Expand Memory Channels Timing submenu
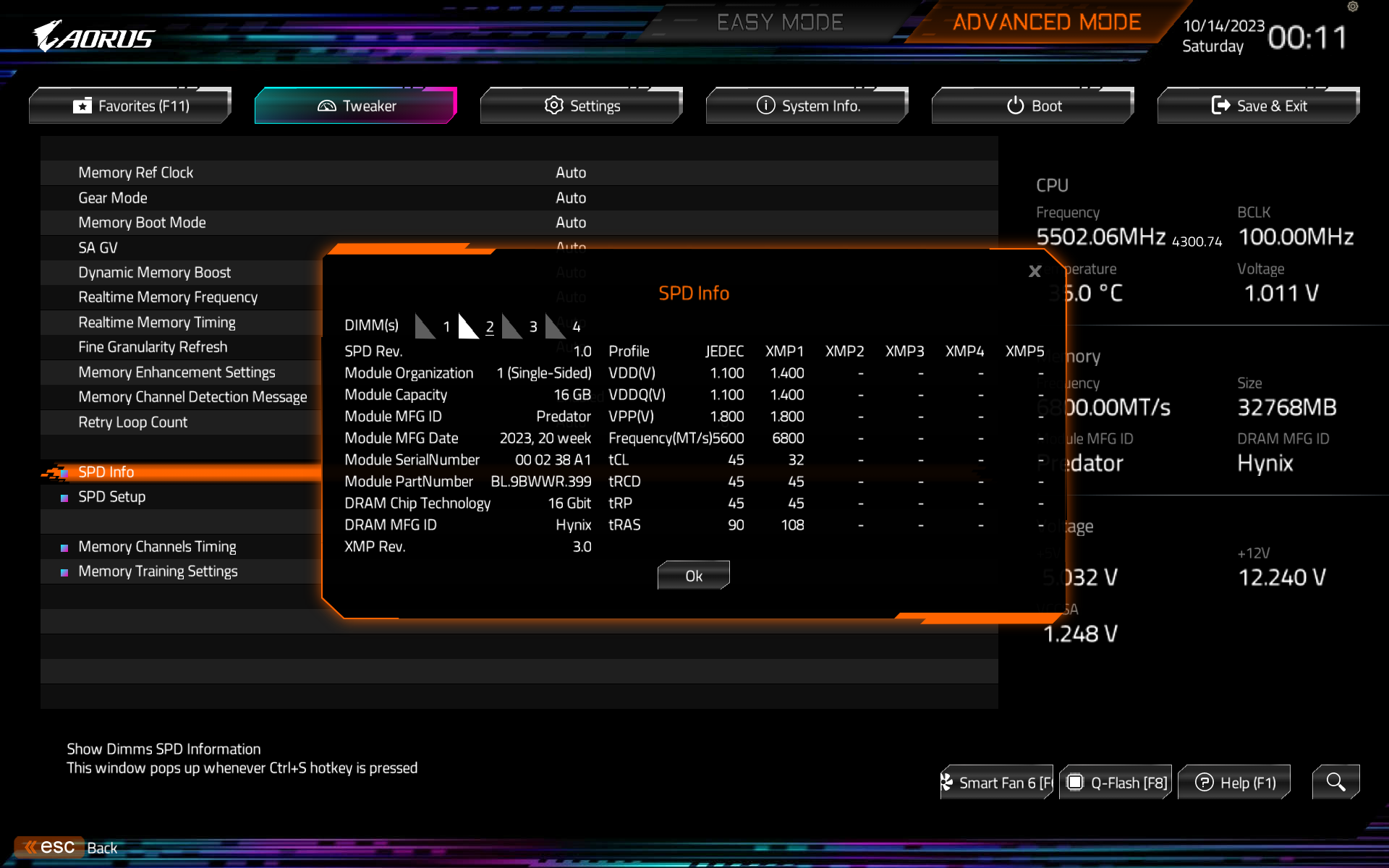Screen dimensions: 1389x868 pyautogui.click(x=157, y=547)
